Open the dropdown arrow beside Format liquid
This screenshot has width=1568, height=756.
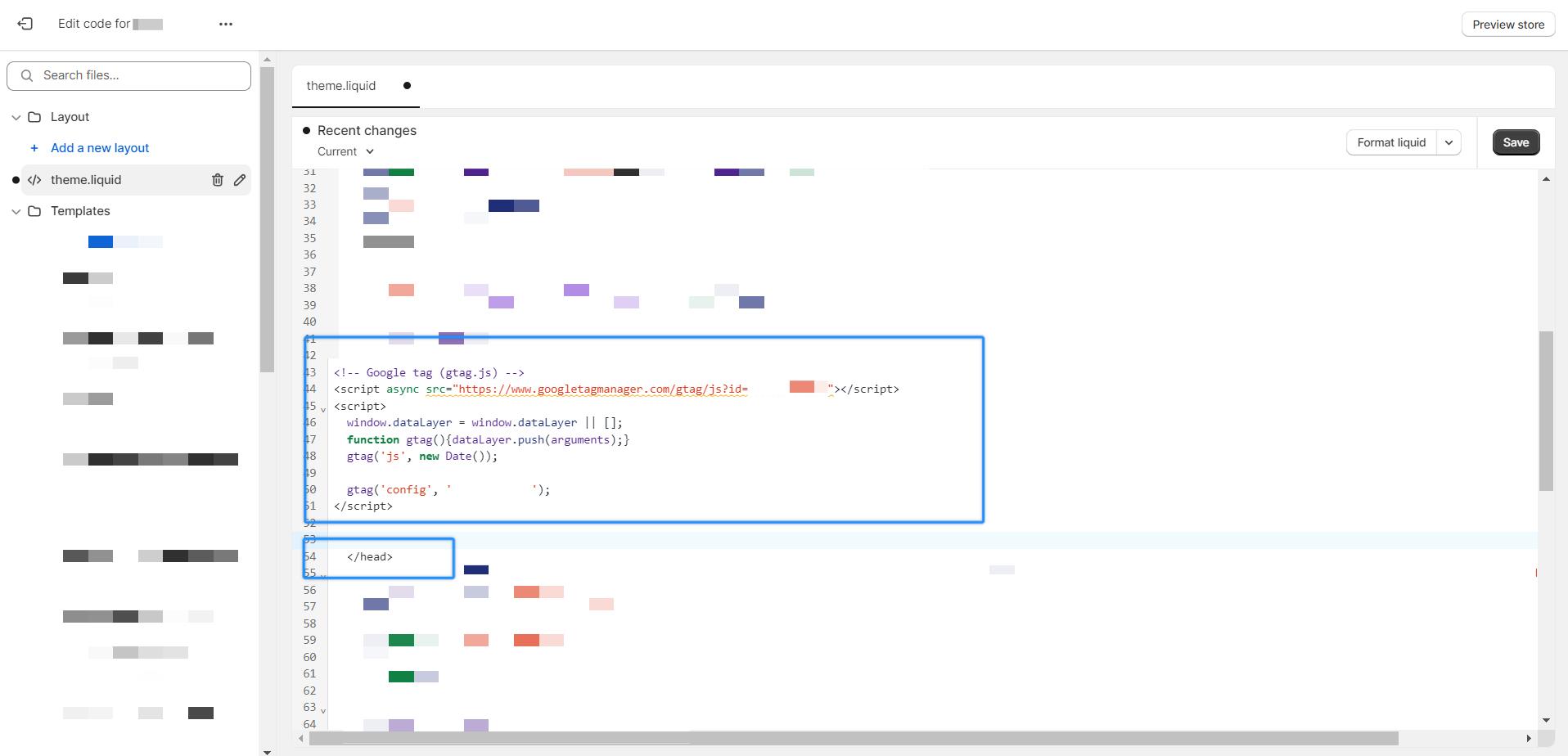click(x=1449, y=142)
